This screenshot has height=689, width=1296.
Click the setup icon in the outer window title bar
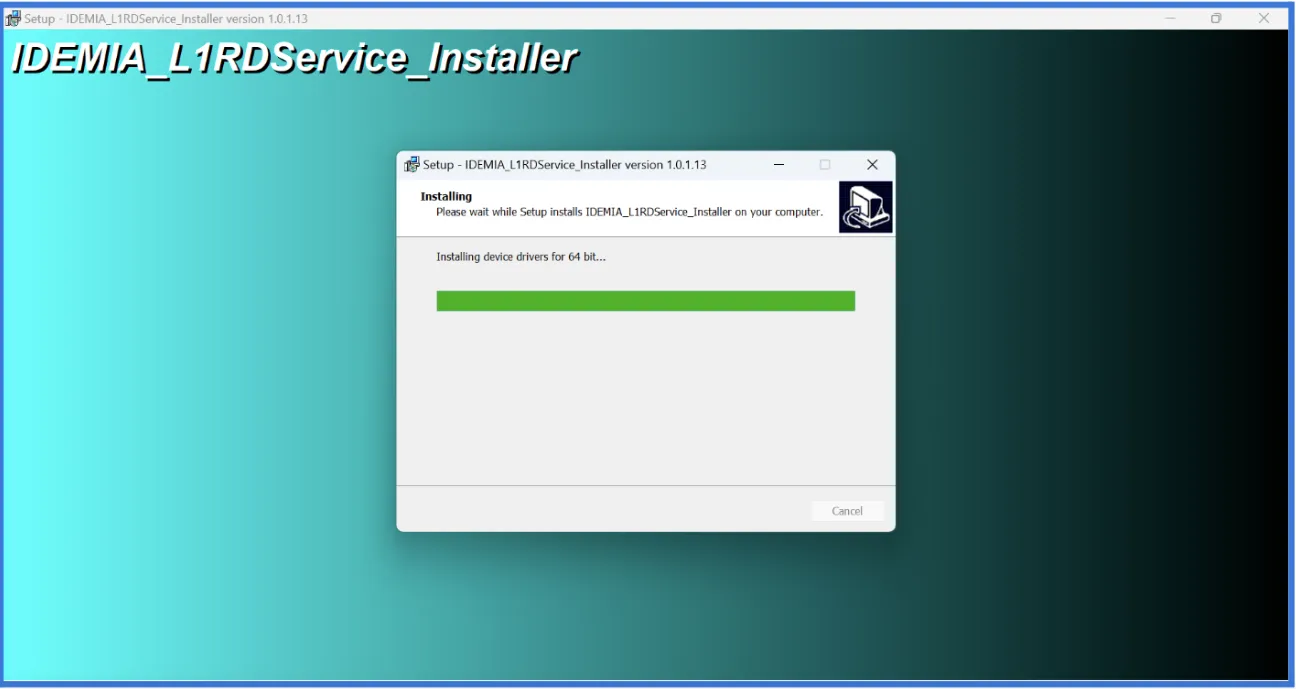point(14,18)
